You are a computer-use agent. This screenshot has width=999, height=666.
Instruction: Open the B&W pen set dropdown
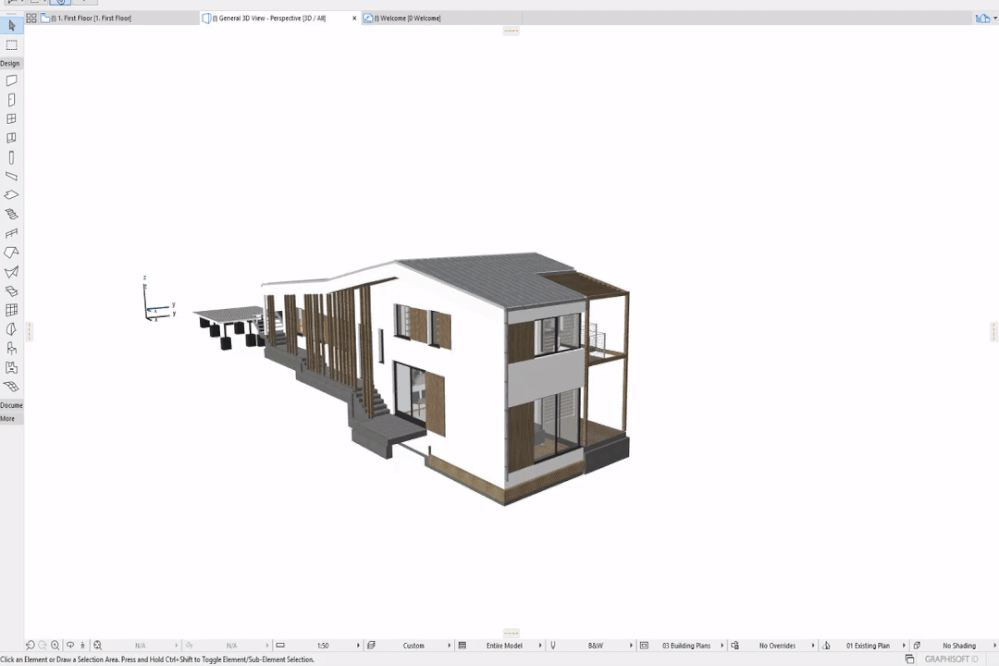point(596,646)
